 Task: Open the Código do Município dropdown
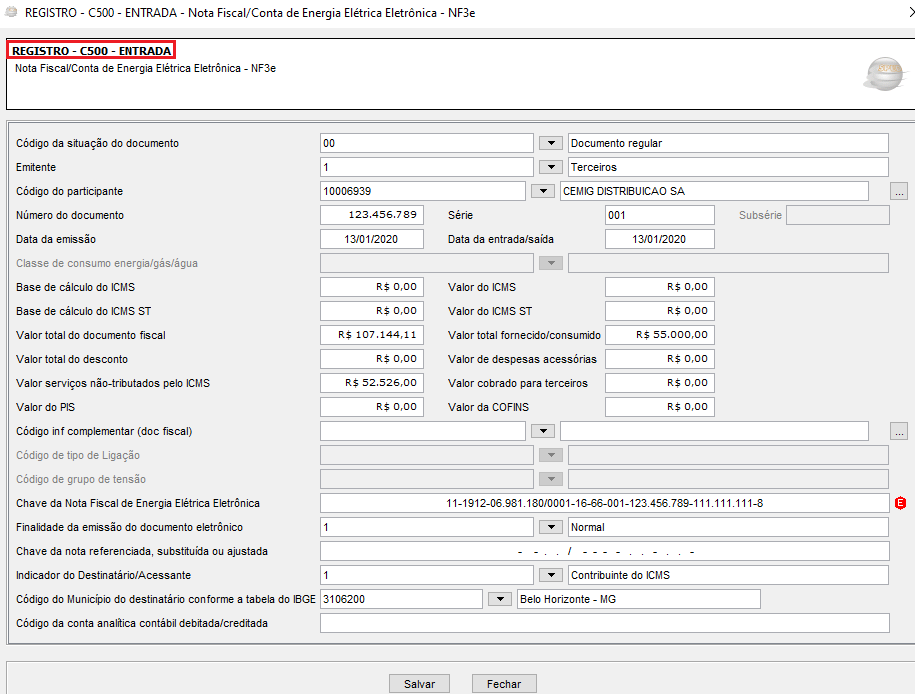click(x=500, y=599)
